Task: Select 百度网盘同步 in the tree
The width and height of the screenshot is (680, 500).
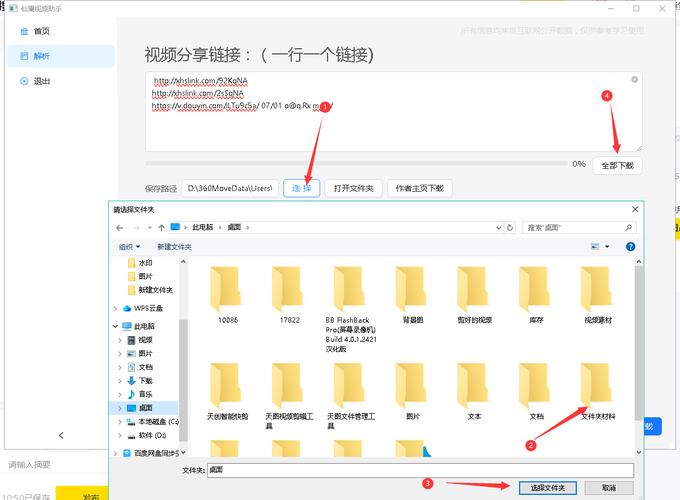Action: click(x=150, y=453)
